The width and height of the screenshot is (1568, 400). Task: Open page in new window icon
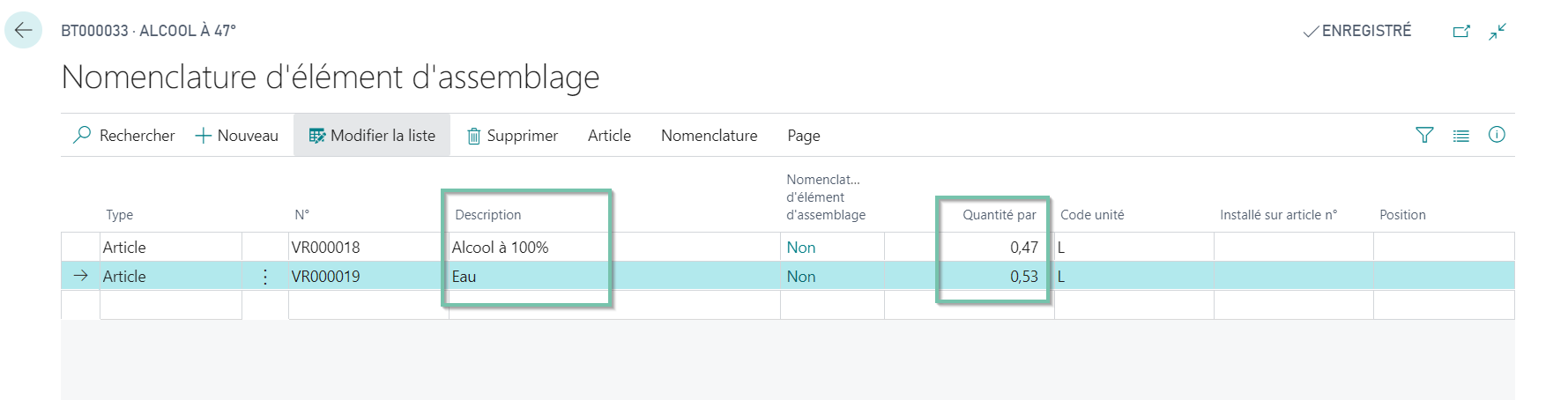(x=1461, y=31)
